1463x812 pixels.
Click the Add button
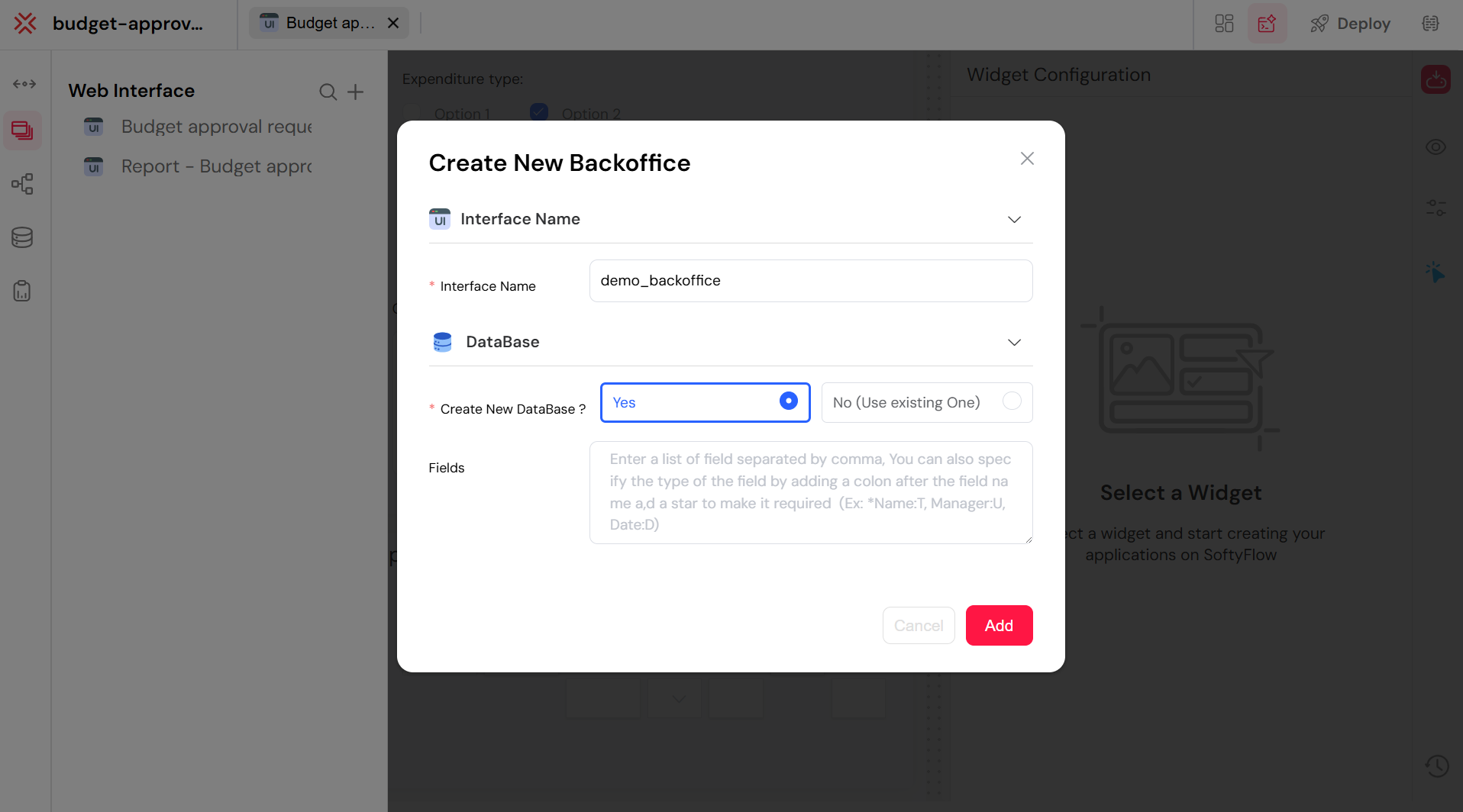(999, 625)
